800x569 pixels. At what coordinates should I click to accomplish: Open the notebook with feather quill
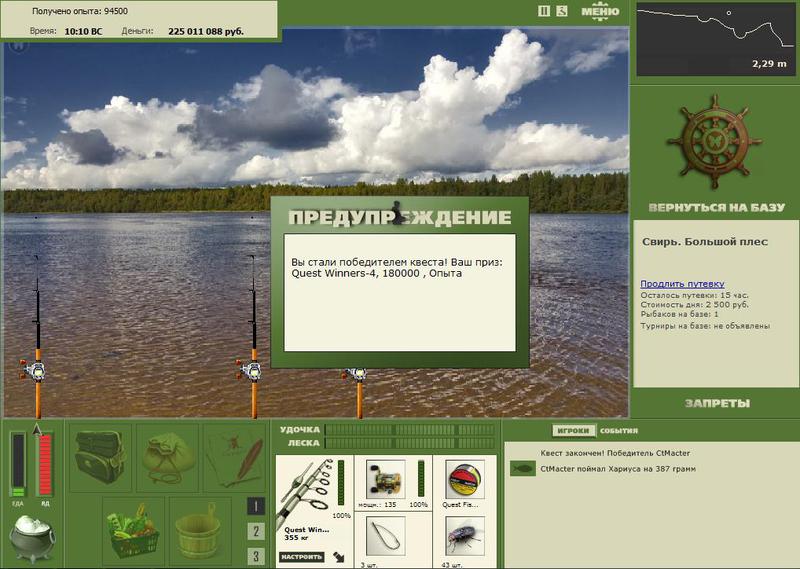point(235,457)
